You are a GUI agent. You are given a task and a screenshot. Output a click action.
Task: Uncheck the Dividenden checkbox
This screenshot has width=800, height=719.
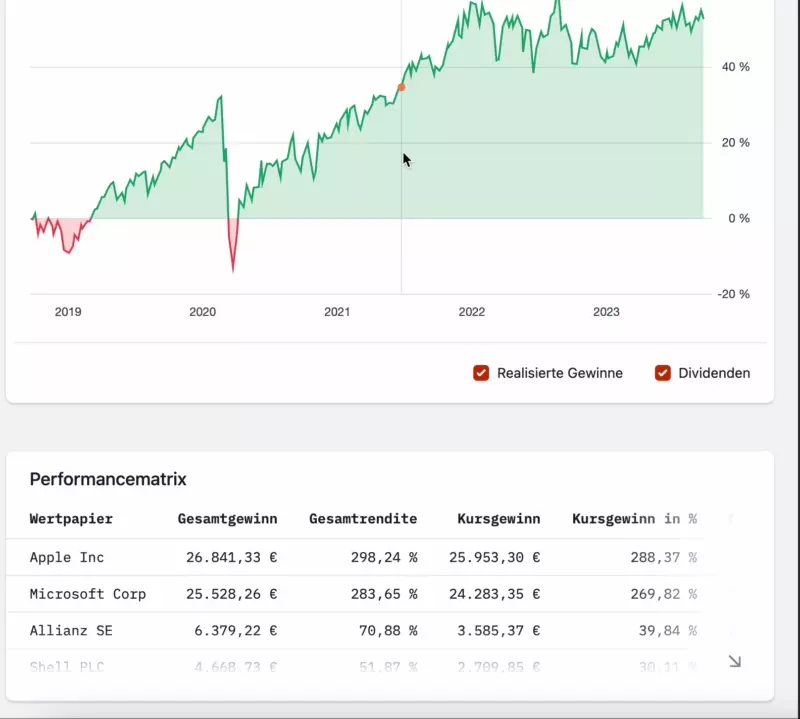tap(662, 373)
